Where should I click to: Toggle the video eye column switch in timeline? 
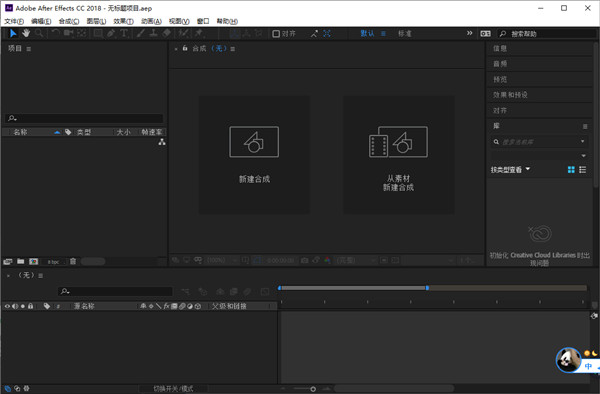pyautogui.click(x=7, y=306)
